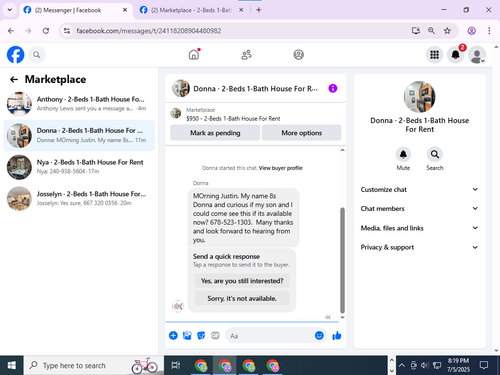View site information icon in address bar

67,31
